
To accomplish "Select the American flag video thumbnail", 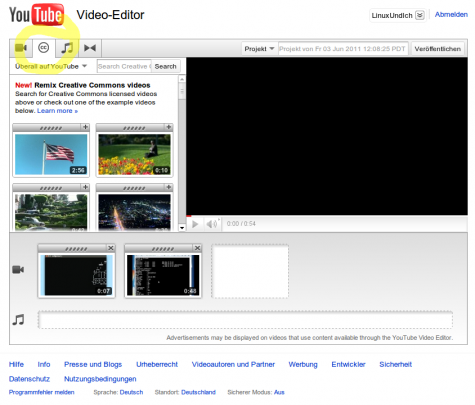I will click(51, 154).
